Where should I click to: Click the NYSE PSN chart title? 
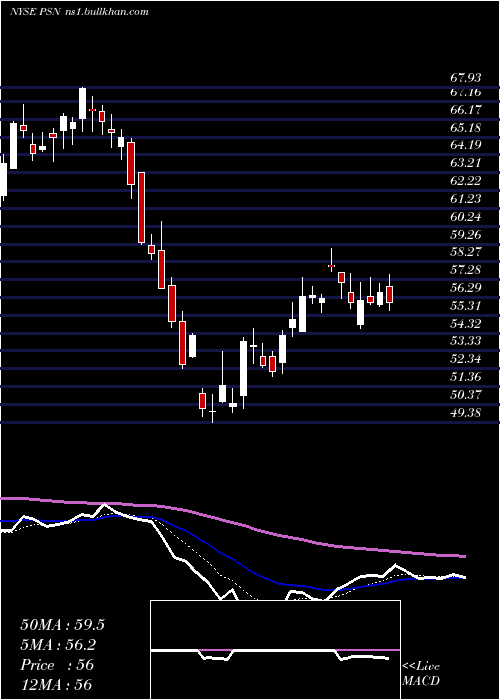pyautogui.click(x=79, y=12)
